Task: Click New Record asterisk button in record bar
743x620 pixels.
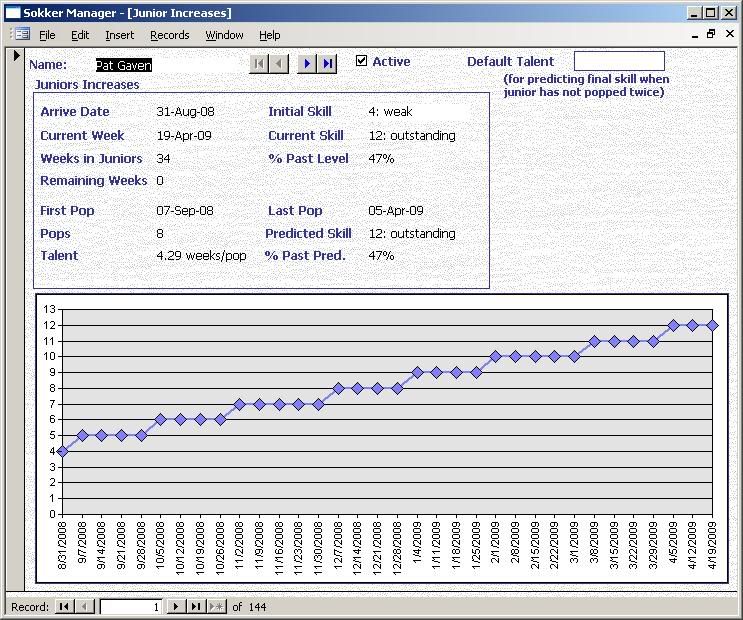Action: coord(216,607)
